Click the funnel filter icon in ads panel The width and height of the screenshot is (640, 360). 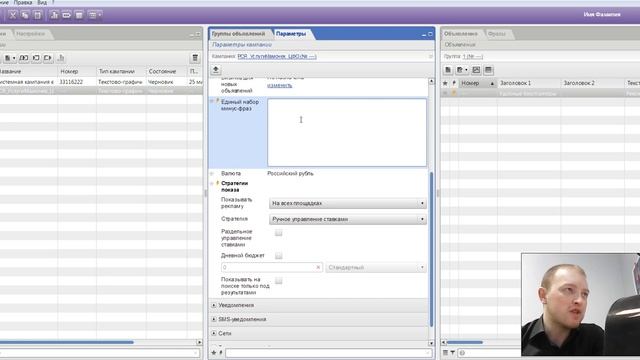coord(453,353)
